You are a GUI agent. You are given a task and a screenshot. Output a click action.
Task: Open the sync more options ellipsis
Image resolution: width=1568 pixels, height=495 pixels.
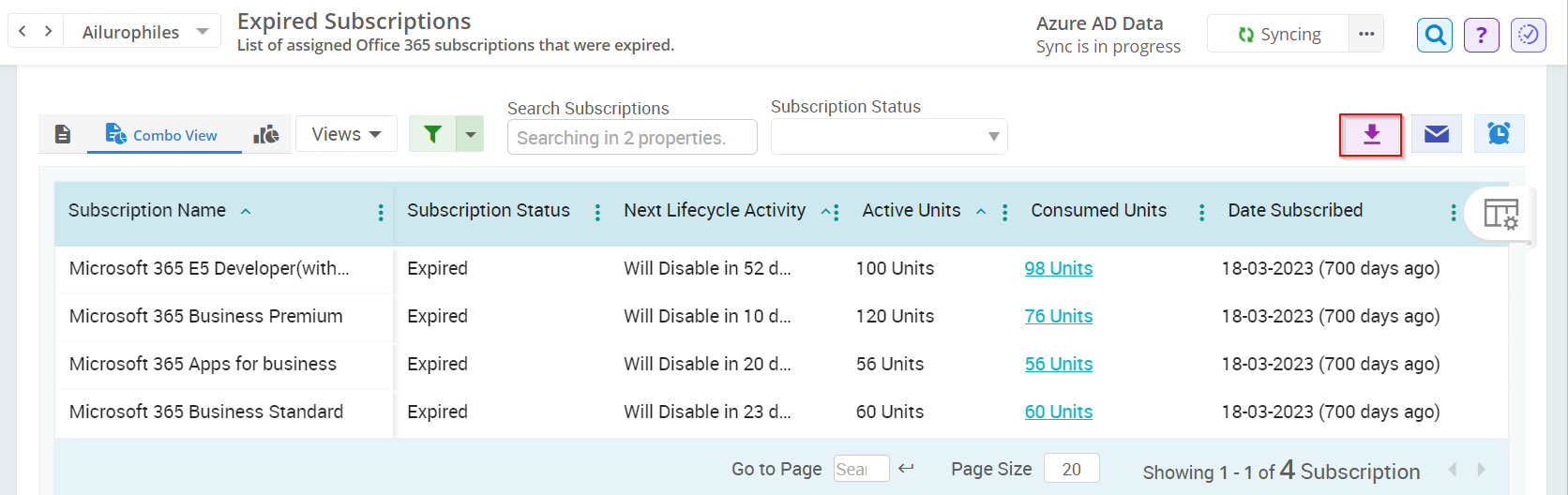click(x=1366, y=35)
